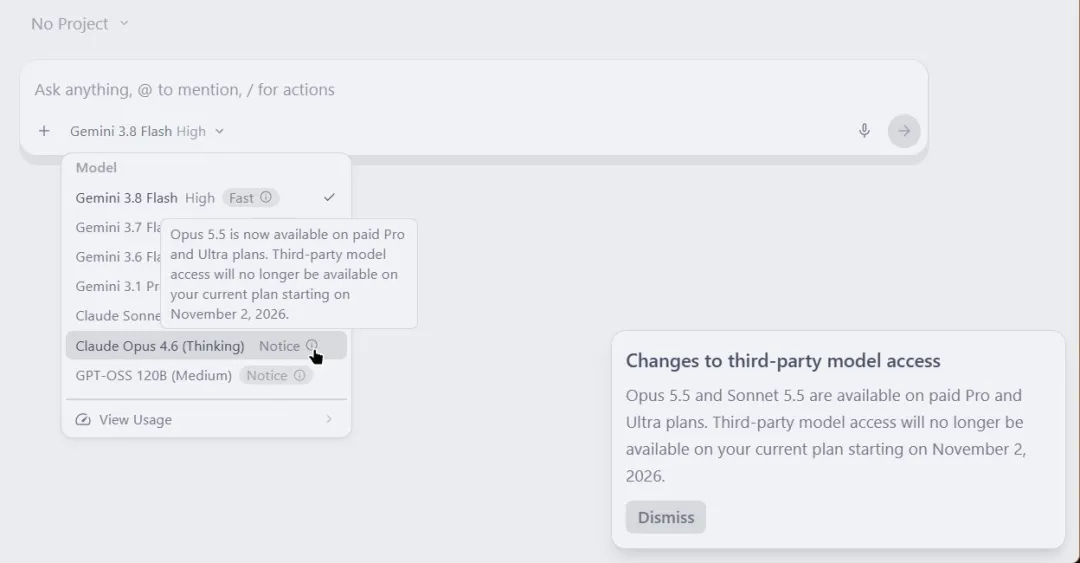Screen dimensions: 1080x563
Task: Expand View Usage with the right chevron
Action: pyautogui.click(x=329, y=419)
